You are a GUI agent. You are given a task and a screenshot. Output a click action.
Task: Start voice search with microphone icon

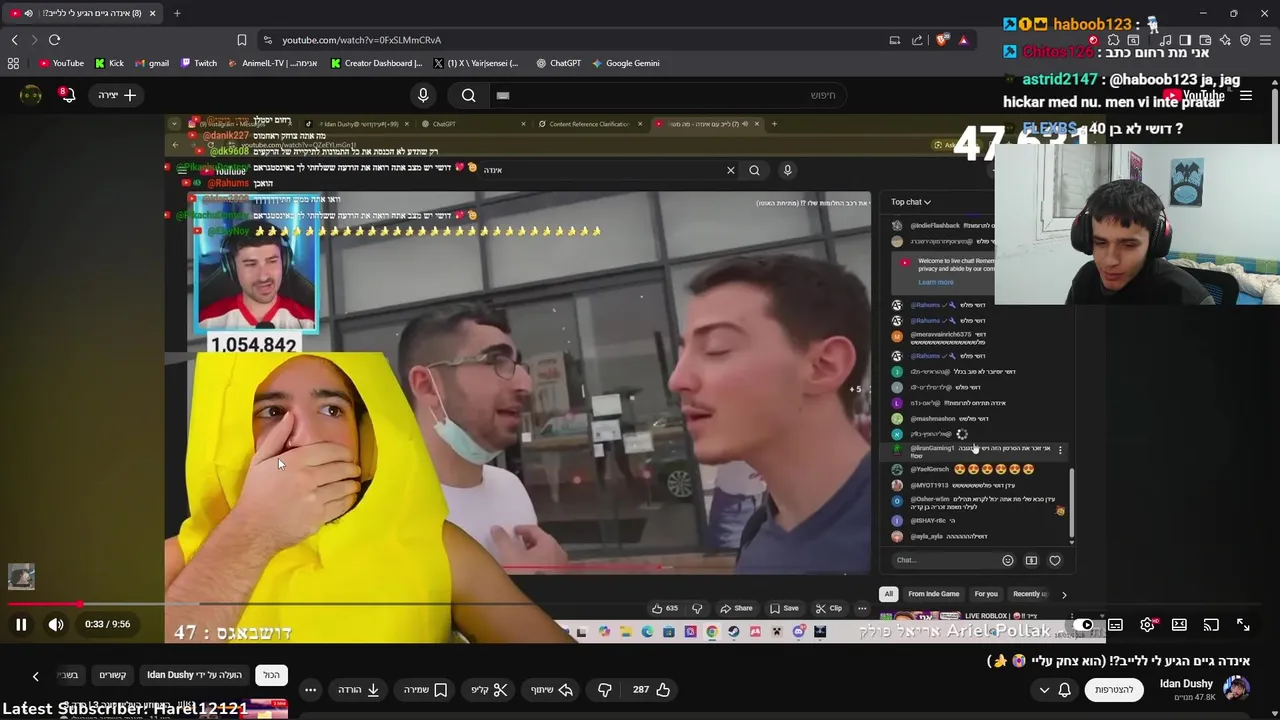click(423, 95)
